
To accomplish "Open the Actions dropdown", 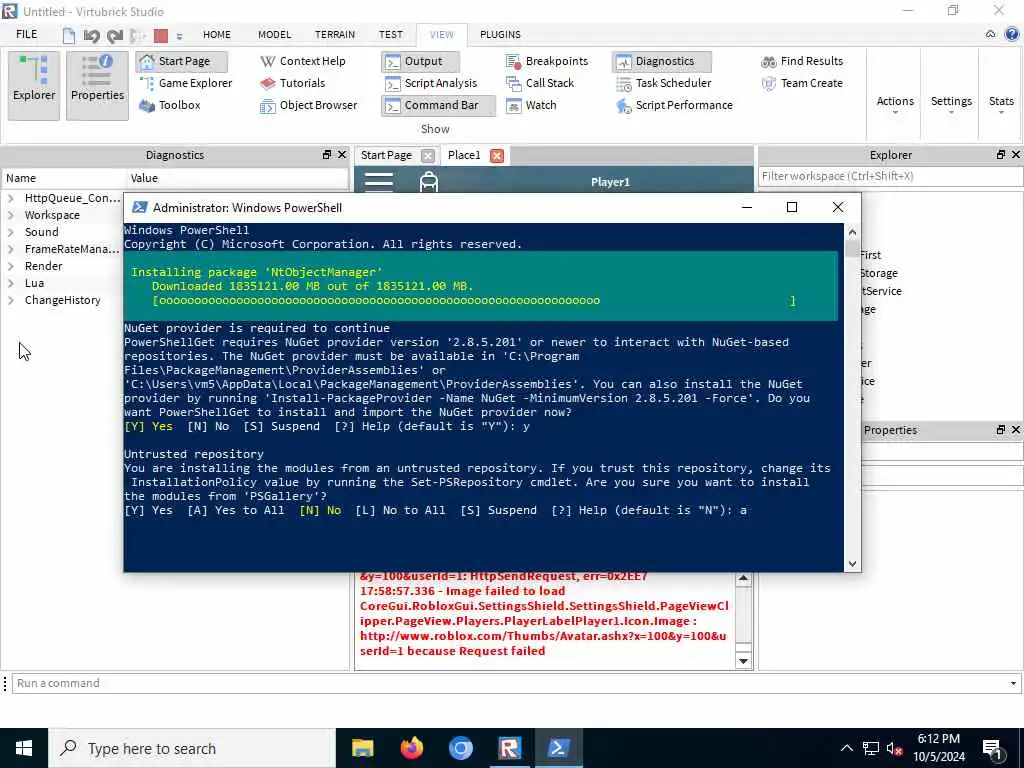I will point(895,104).
